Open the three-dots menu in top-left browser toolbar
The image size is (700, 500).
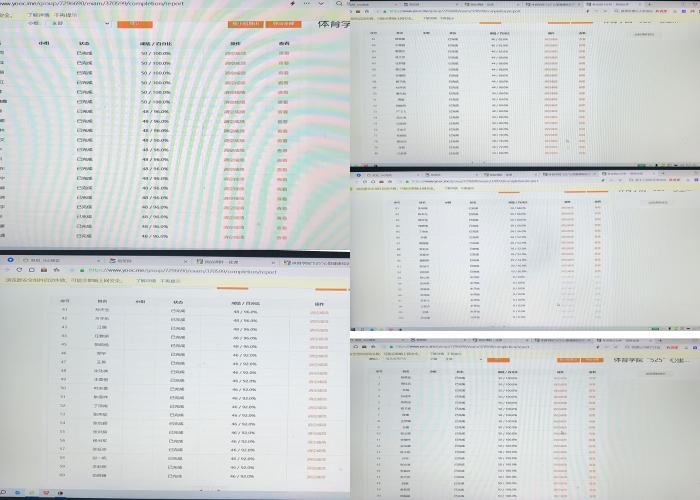coord(307,3)
